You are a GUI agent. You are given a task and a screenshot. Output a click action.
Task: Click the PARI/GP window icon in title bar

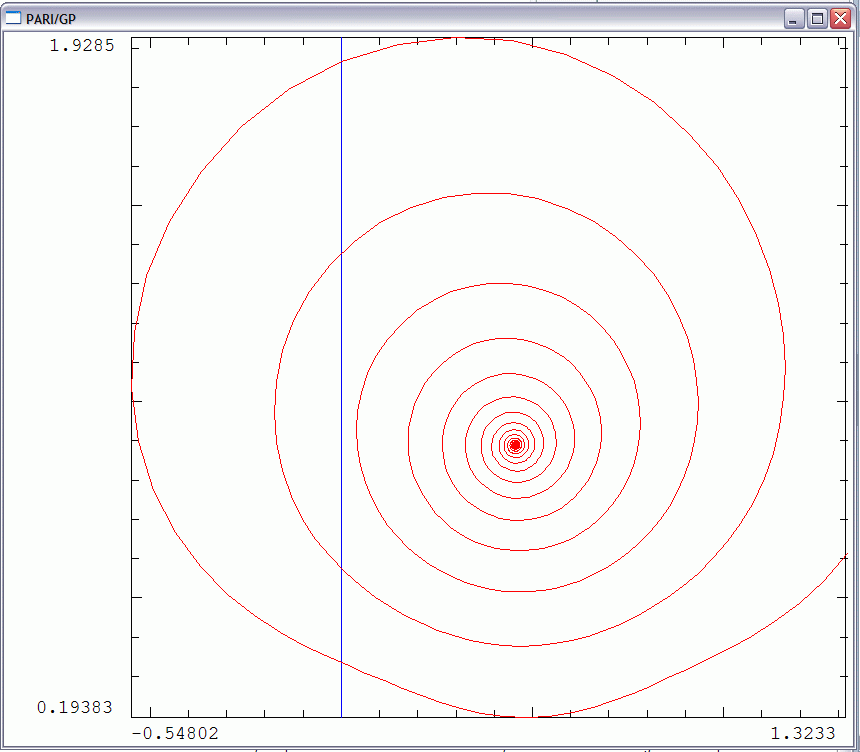(x=14, y=18)
